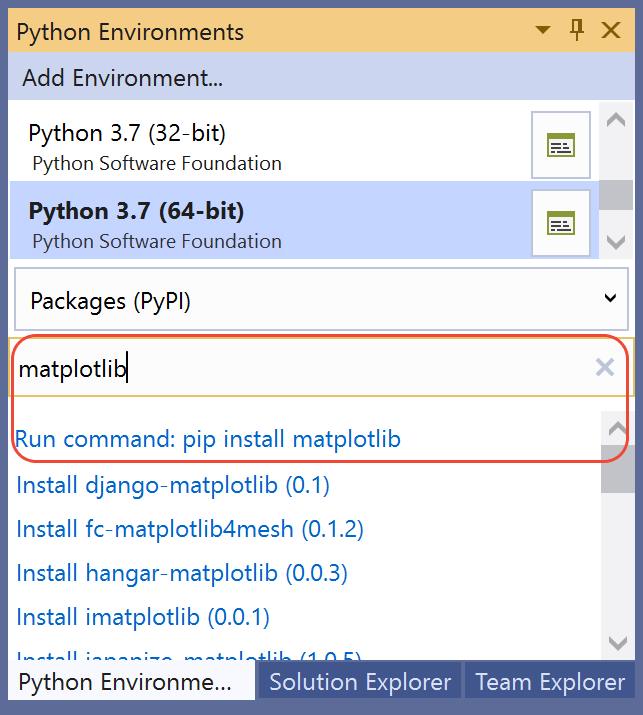
Task: Switch to Team Explorer tab
Action: (x=550, y=683)
